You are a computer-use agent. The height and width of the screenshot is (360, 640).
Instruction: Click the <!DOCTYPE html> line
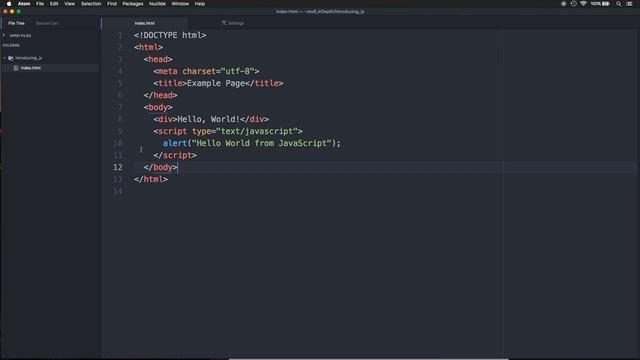pyautogui.click(x=170, y=36)
